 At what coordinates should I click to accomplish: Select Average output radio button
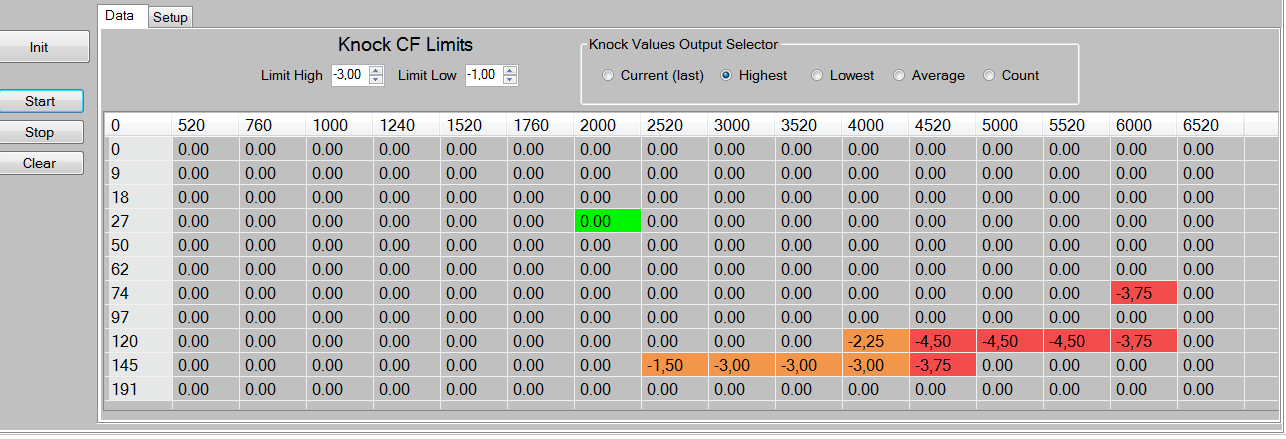coord(929,75)
